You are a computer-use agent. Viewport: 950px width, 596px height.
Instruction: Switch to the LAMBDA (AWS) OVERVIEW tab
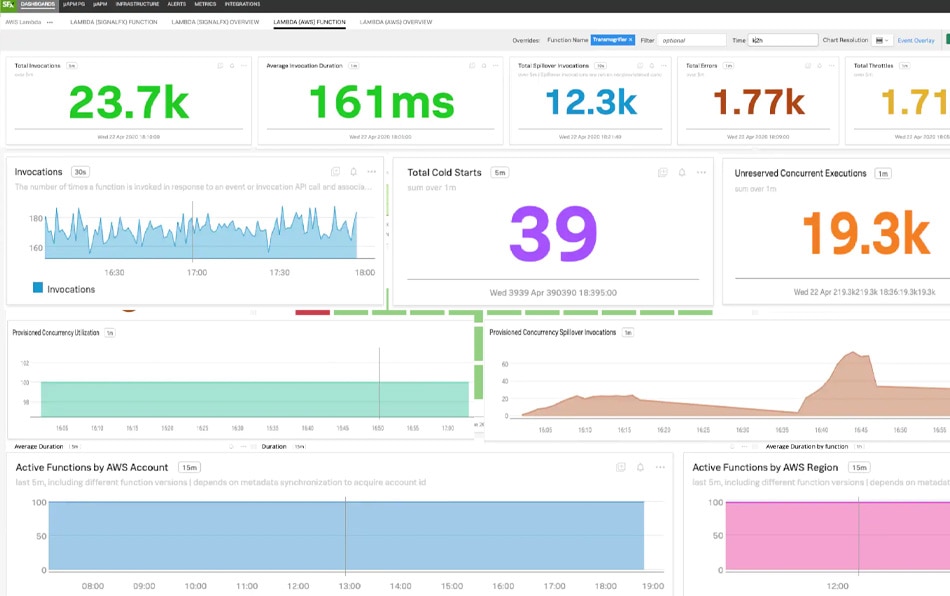[396, 20]
